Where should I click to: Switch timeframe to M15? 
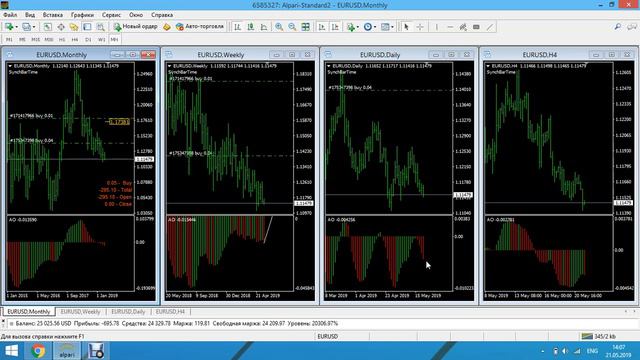pos(36,40)
